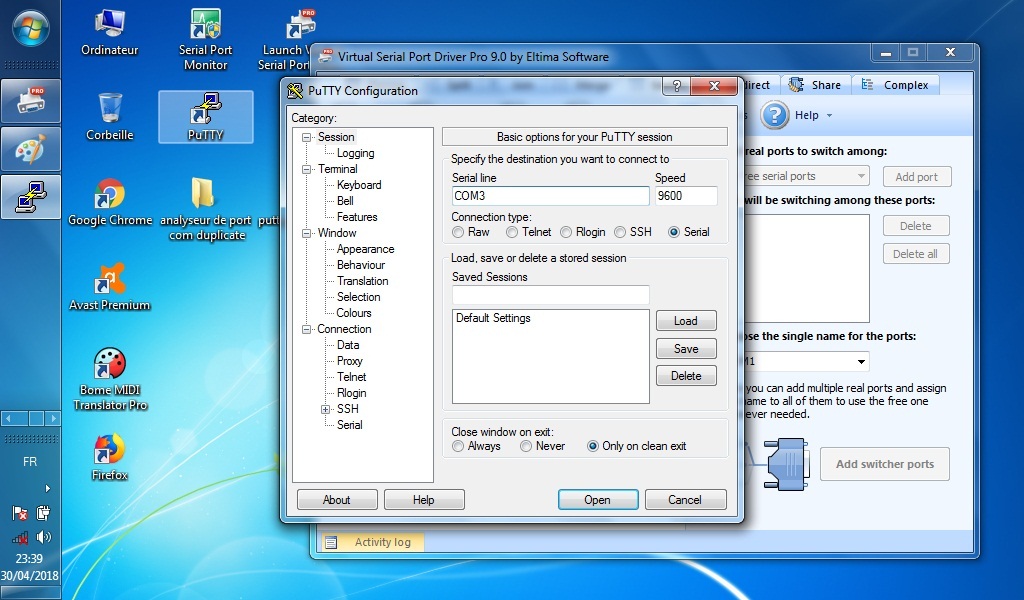
Task: Select the Rlogin connection type
Action: pyautogui.click(x=566, y=232)
